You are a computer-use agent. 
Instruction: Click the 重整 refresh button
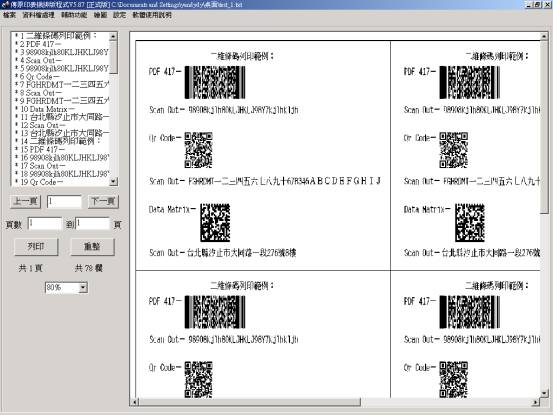click(x=92, y=246)
